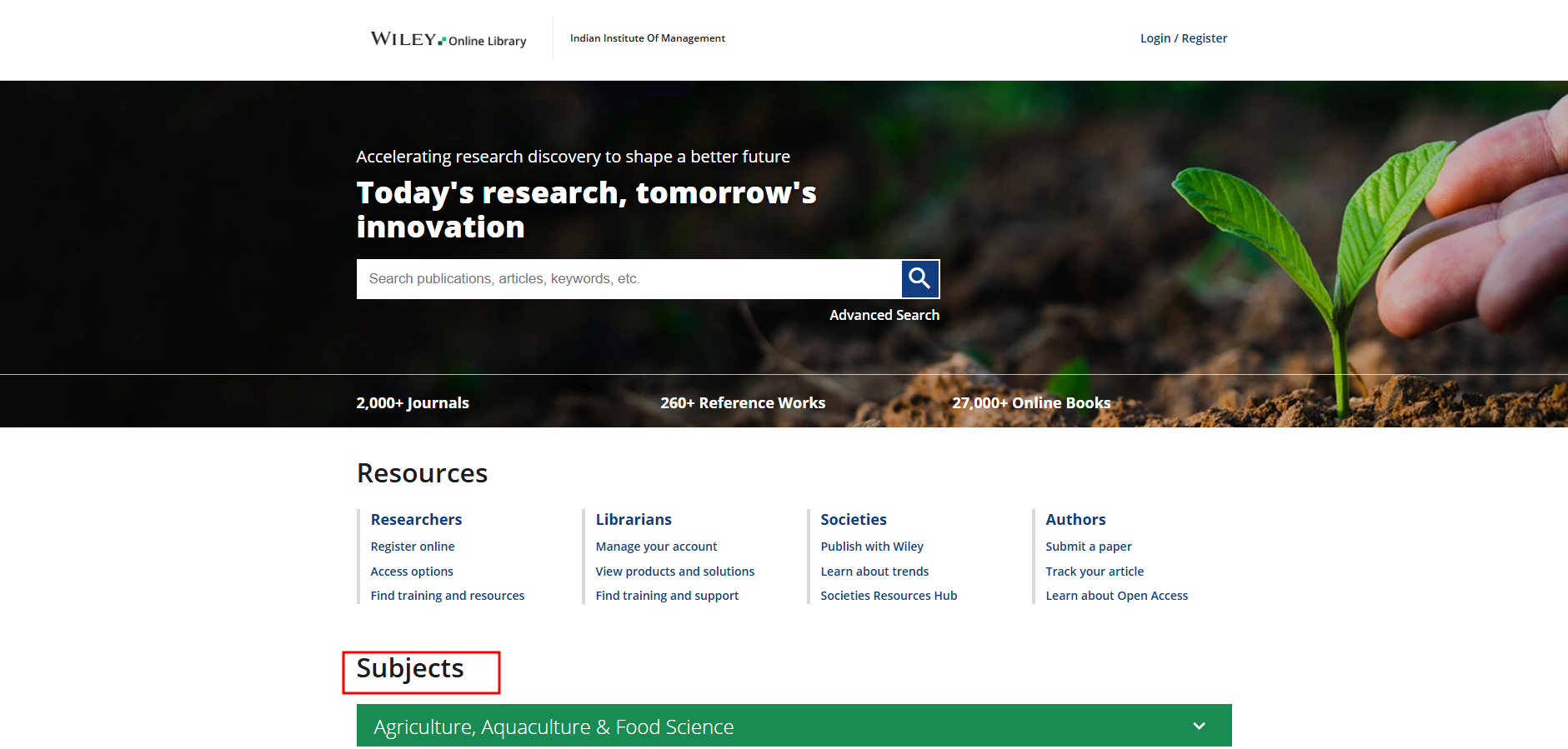The image size is (1568, 749).
Task: Select Register online under Researchers
Action: [x=413, y=547]
